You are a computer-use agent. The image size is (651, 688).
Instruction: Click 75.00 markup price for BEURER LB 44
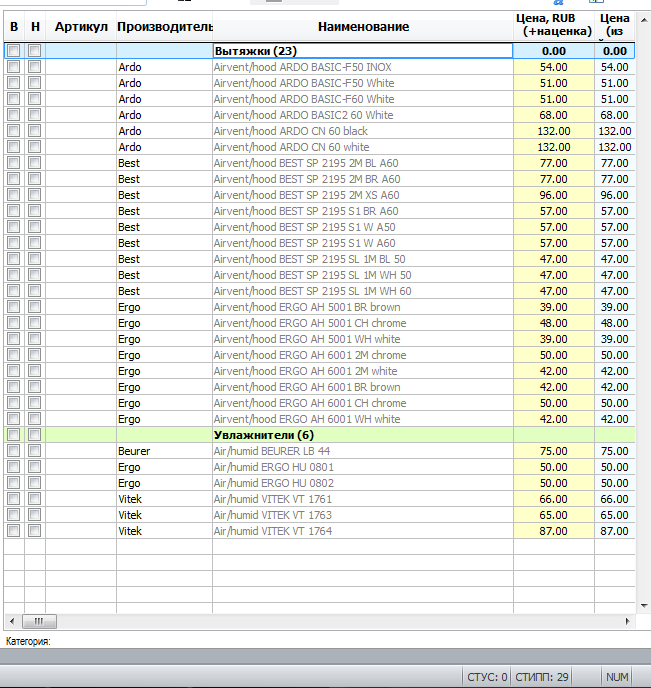coord(554,451)
